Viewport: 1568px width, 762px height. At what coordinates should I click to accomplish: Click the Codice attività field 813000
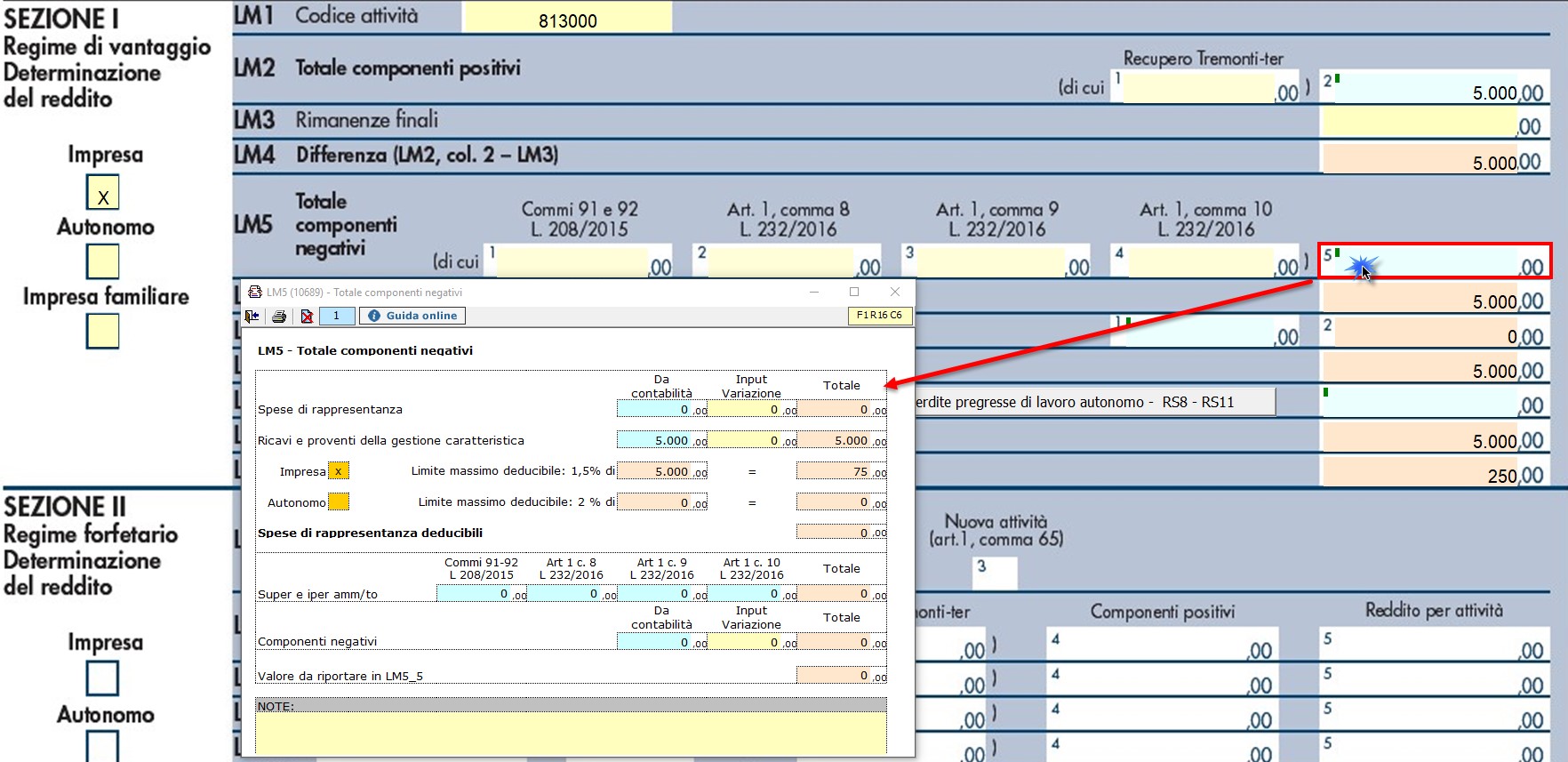click(x=567, y=18)
